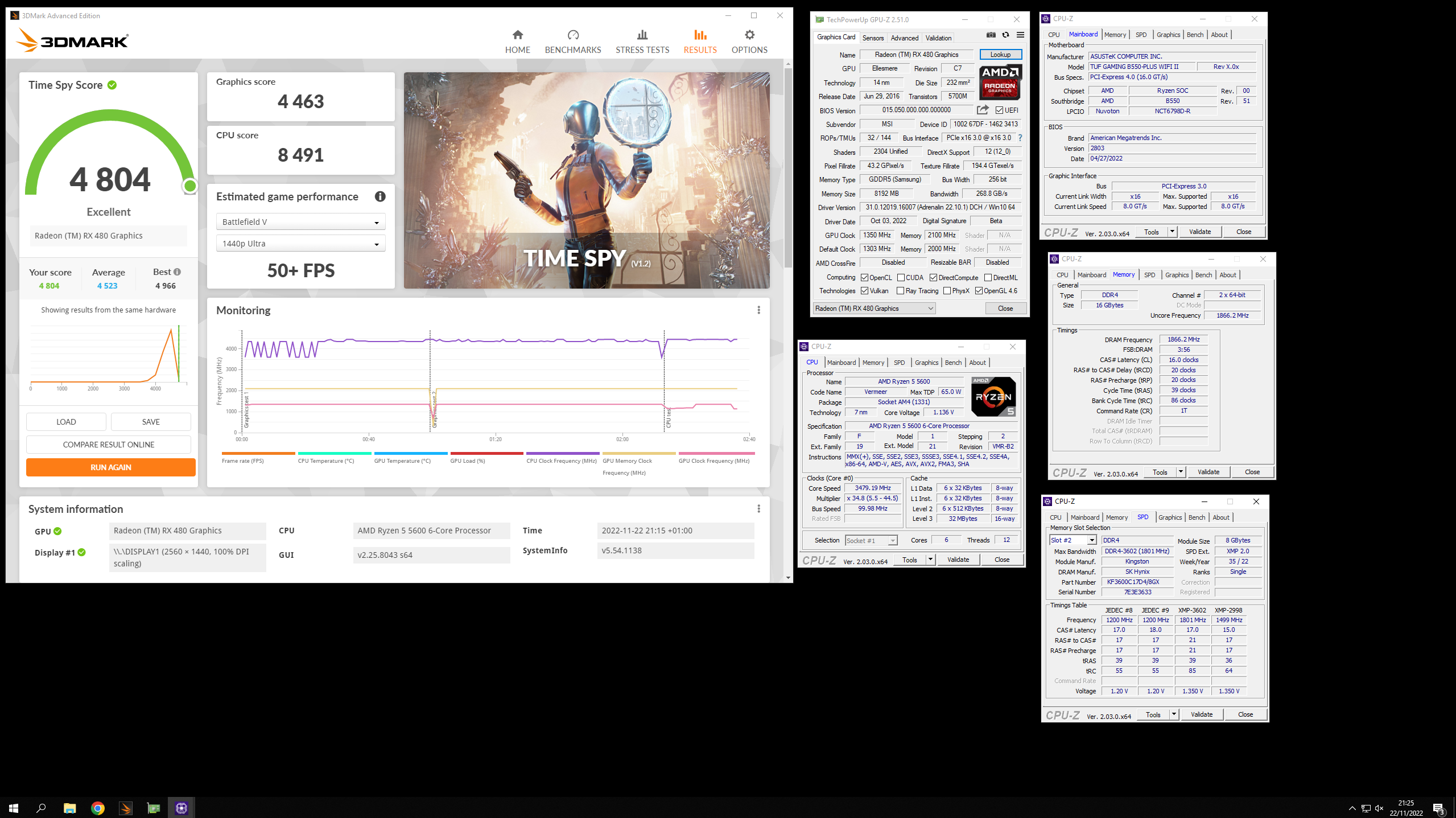Open Windows taskbar search

(x=41, y=808)
